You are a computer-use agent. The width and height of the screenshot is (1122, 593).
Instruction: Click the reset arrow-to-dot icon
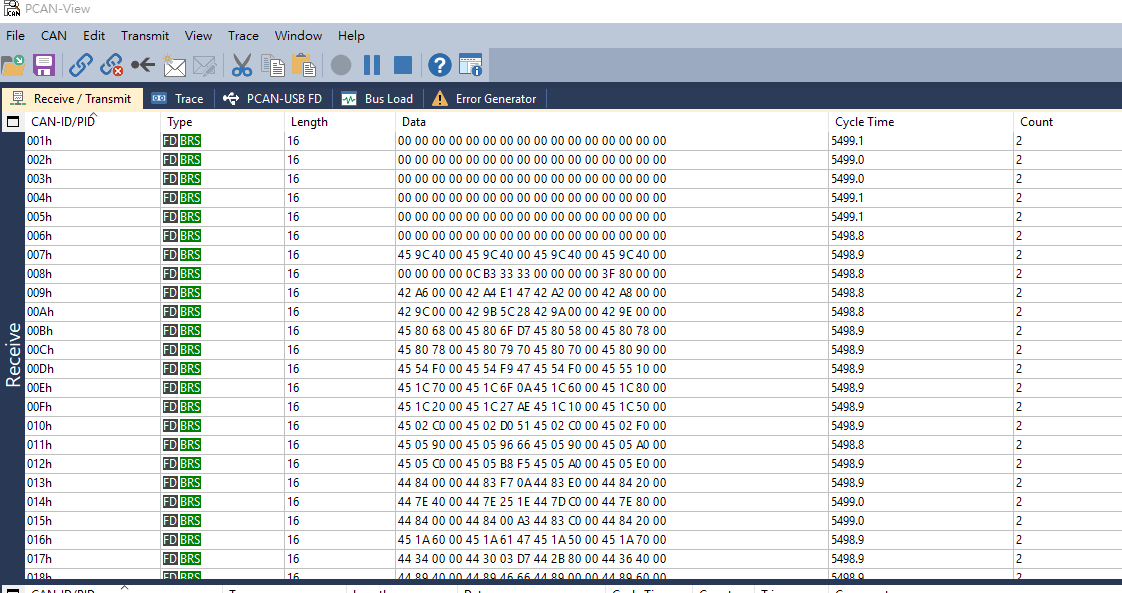click(142, 65)
